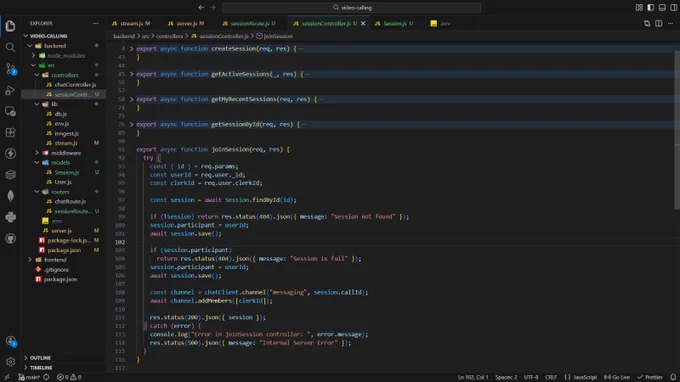The image size is (680, 382).
Task: Open the Accounts icon in activity bar
Action: (10, 341)
